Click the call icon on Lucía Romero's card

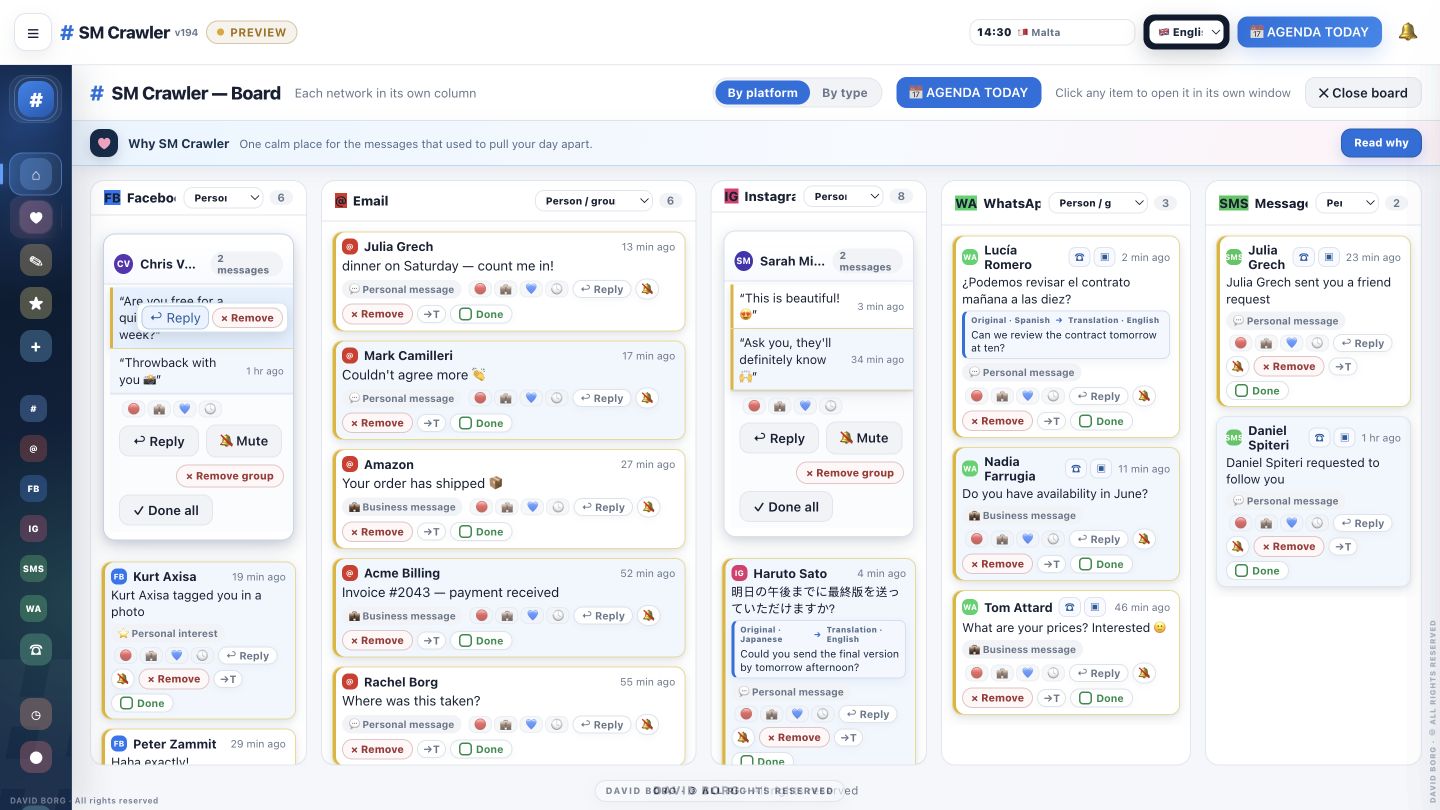coord(1079,257)
